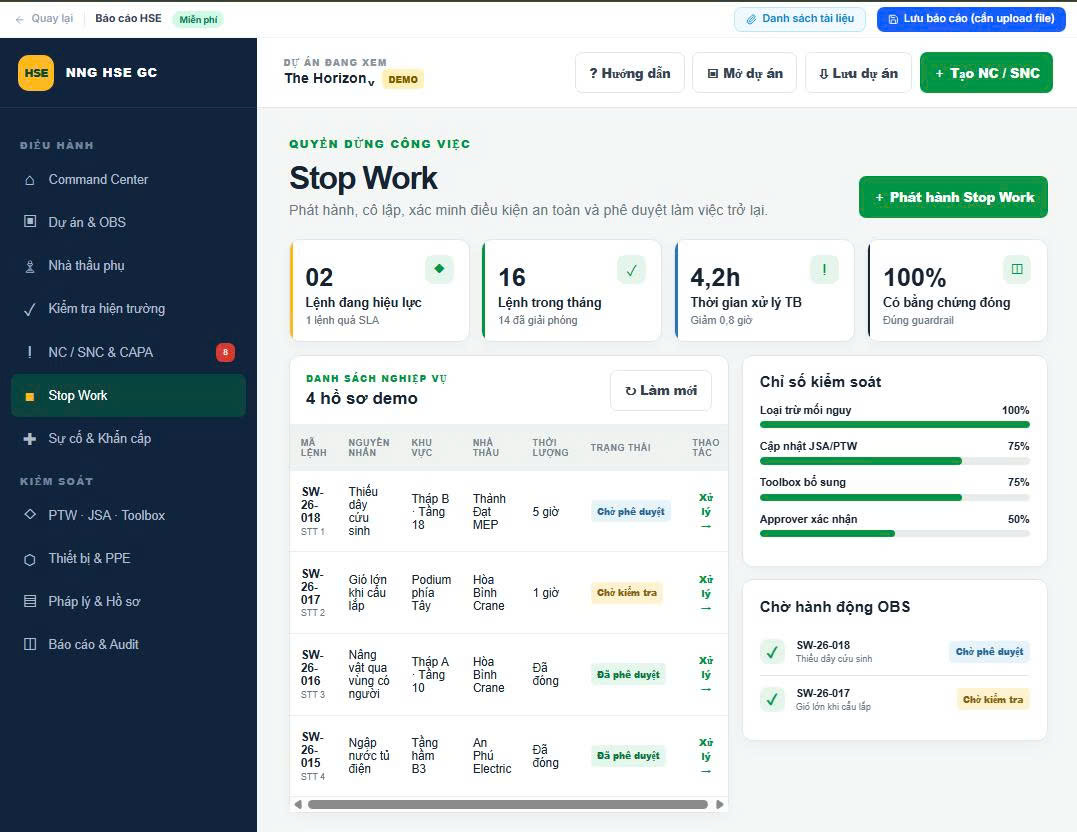The width and height of the screenshot is (1077, 832).
Task: Click Chờ kiểm tra badge in OBS panel
Action: click(993, 699)
